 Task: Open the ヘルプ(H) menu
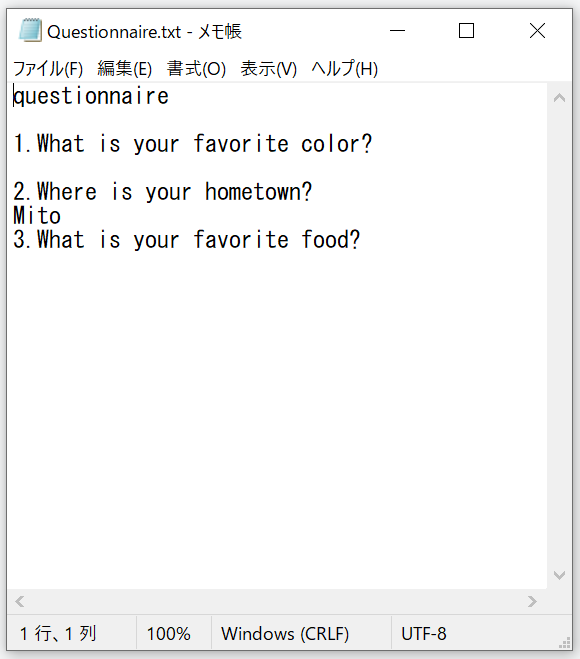[345, 69]
